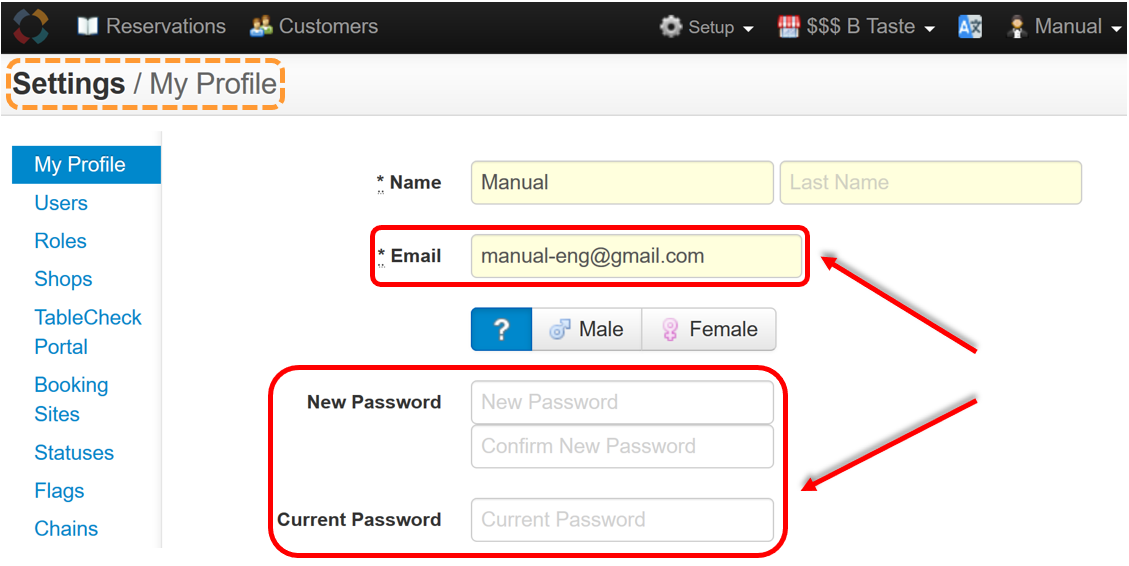Click the shop storefront icon
The image size is (1129, 566).
[x=789, y=27]
